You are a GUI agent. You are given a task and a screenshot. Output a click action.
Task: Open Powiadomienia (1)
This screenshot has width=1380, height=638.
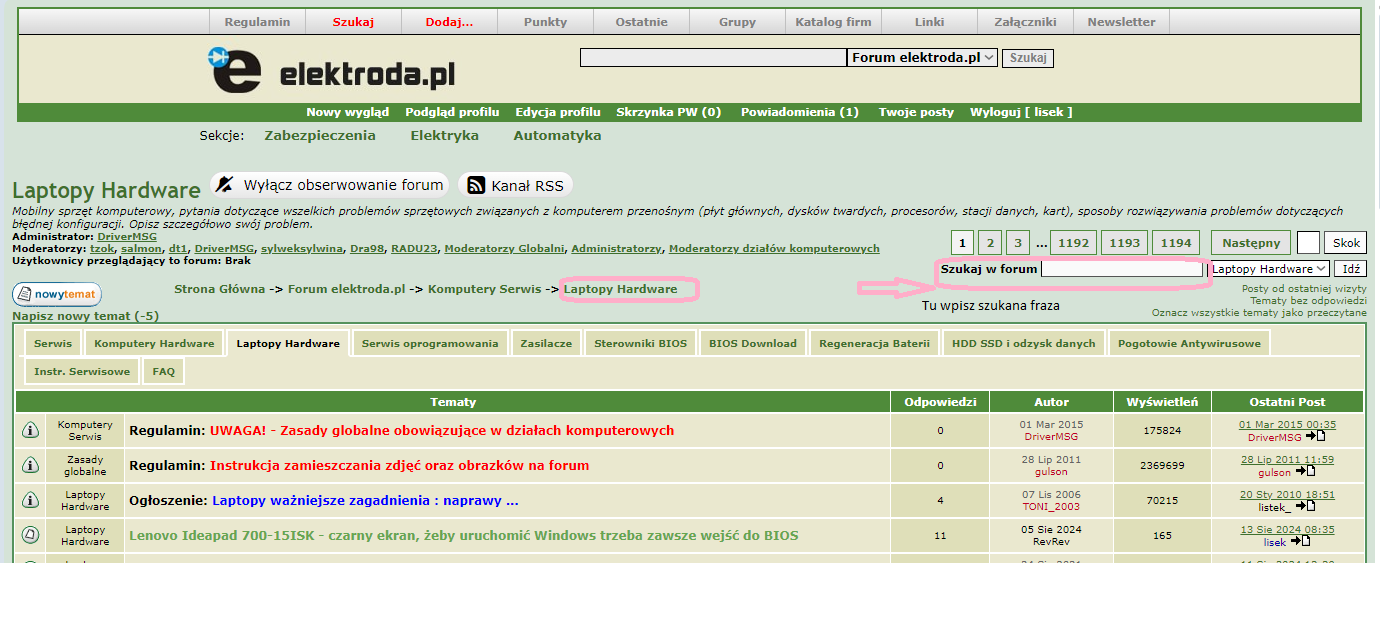(800, 112)
